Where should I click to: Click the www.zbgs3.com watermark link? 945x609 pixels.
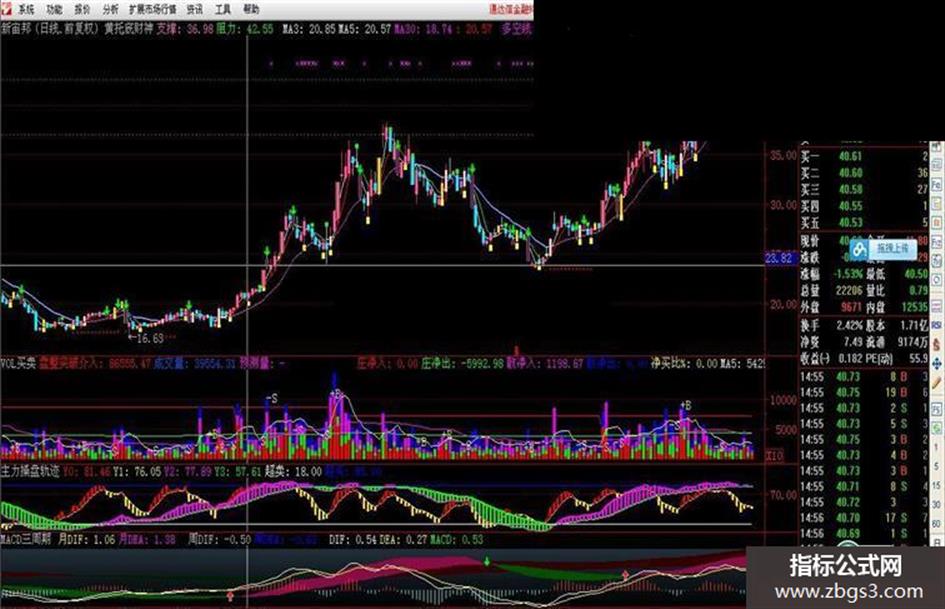pyautogui.click(x=848, y=591)
